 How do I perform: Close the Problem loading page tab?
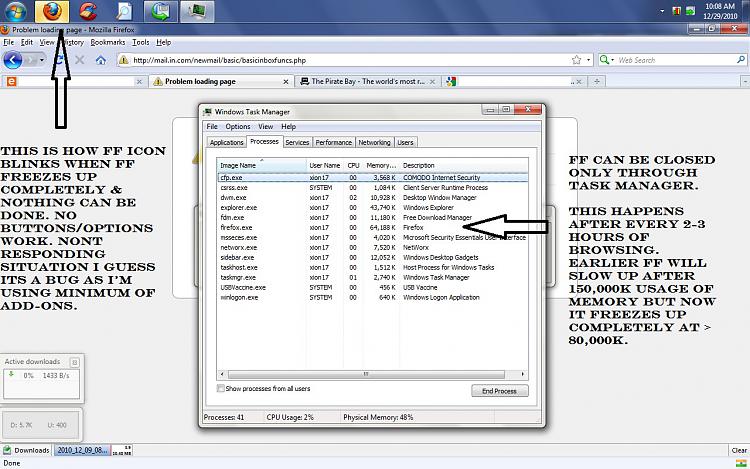286,82
